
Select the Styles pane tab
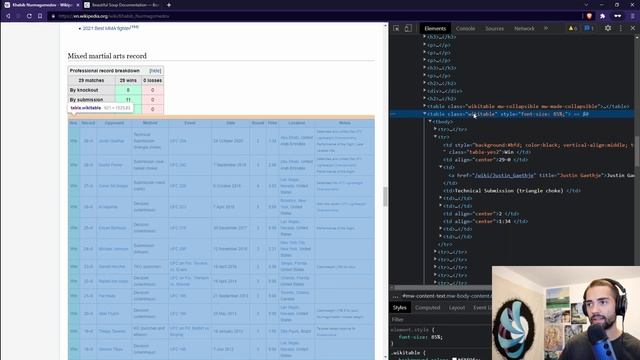point(400,308)
